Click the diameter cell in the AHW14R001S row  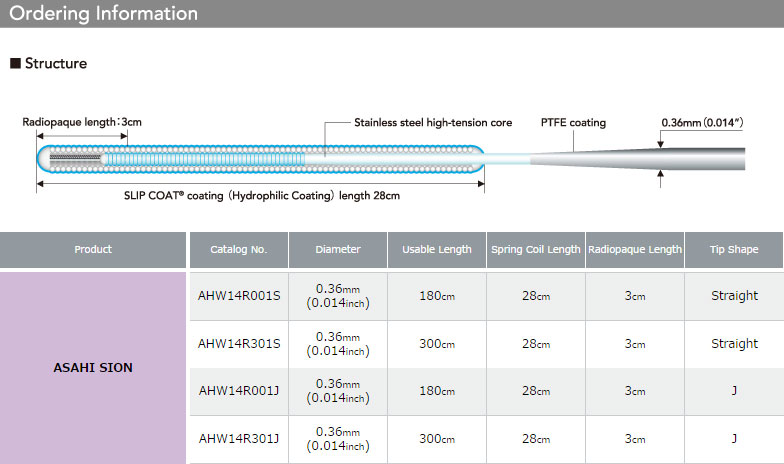[x=338, y=296]
